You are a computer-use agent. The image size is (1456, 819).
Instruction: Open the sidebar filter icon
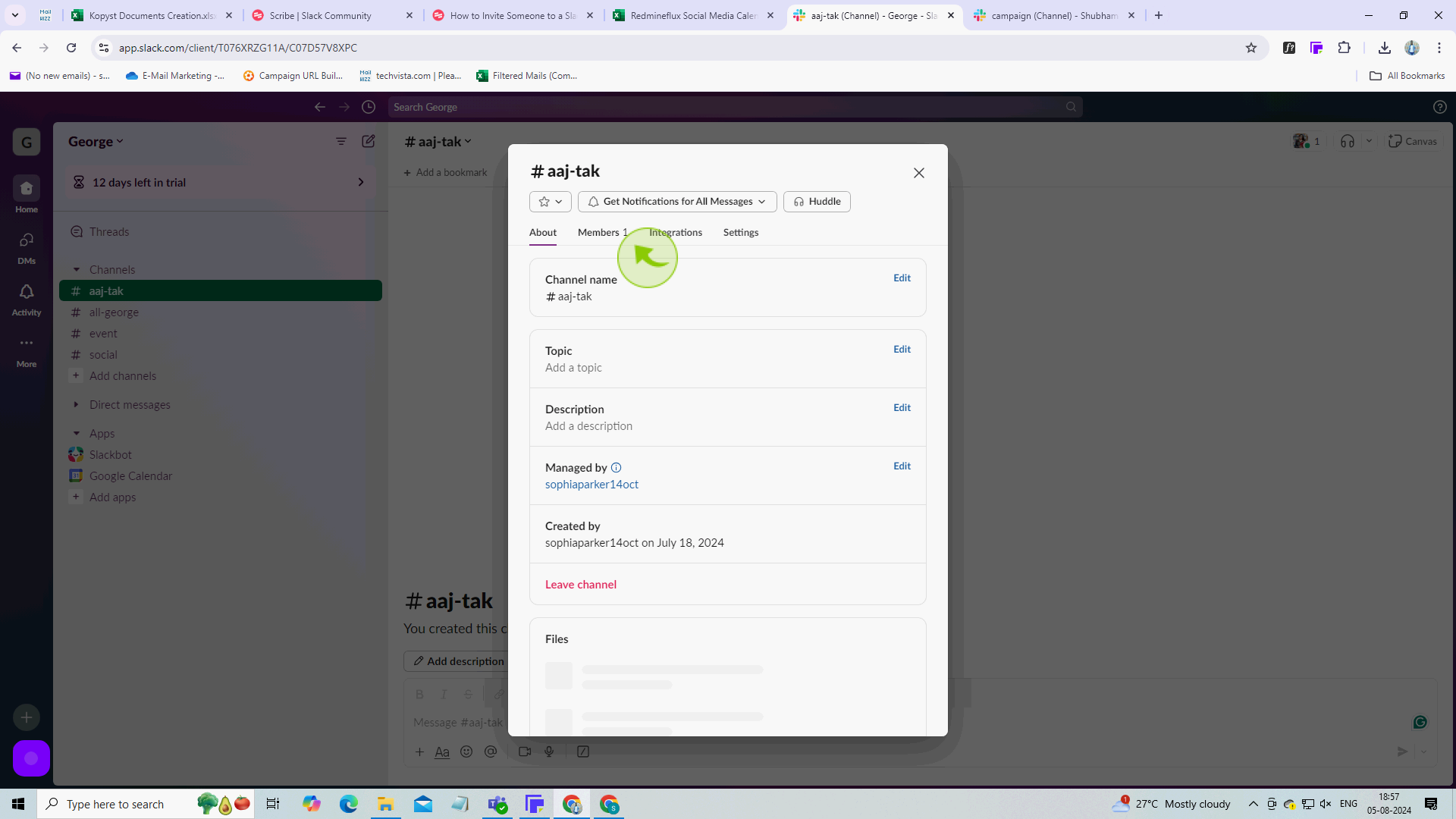[341, 141]
